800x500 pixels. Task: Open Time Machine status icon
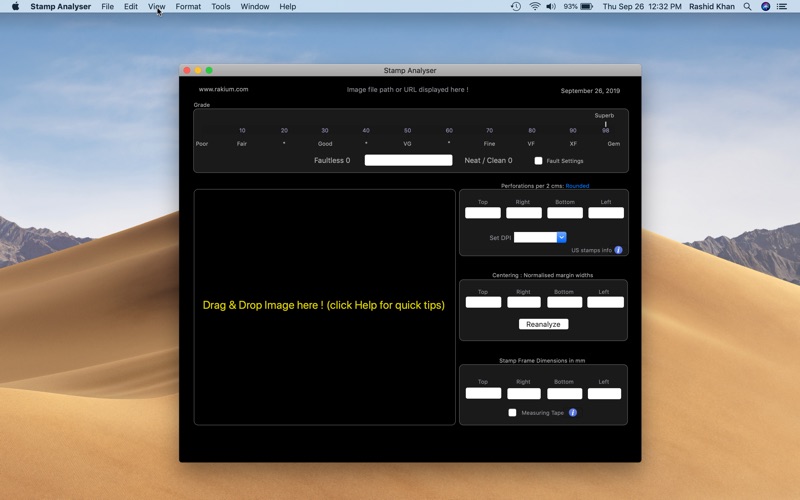[x=516, y=7]
